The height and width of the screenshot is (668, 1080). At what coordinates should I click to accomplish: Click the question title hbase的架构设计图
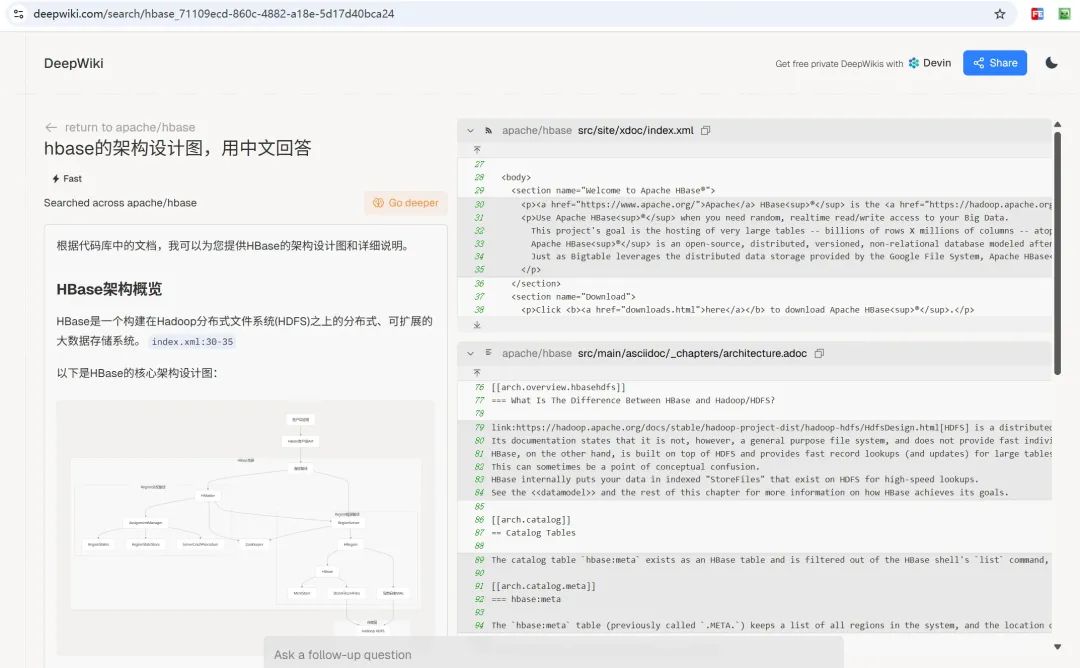click(x=177, y=148)
